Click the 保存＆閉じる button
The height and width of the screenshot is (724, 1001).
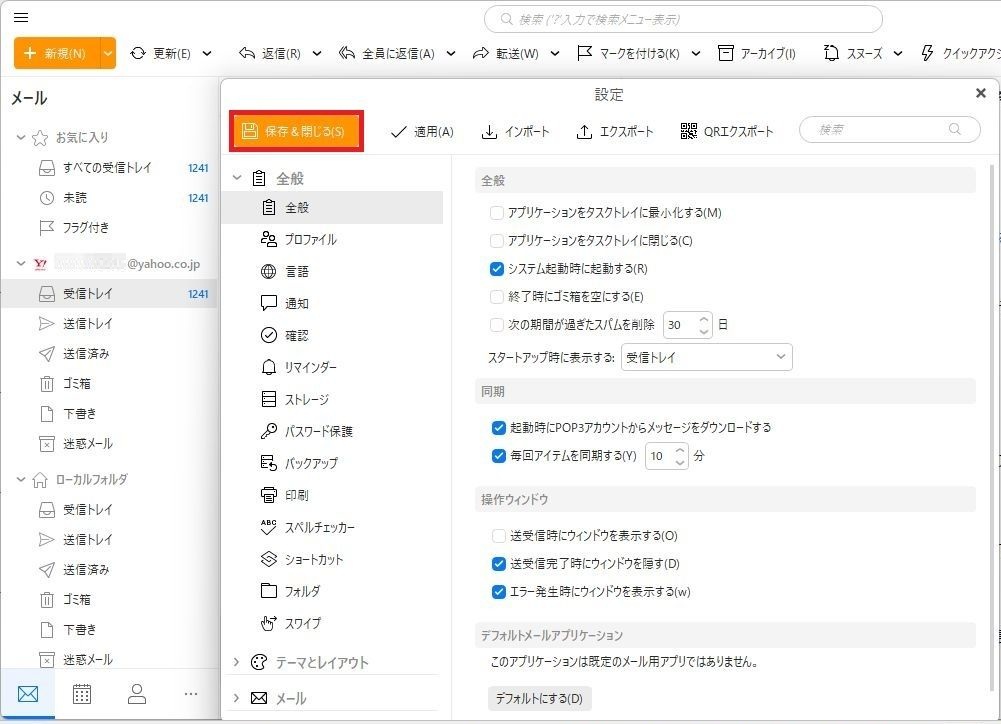point(295,132)
